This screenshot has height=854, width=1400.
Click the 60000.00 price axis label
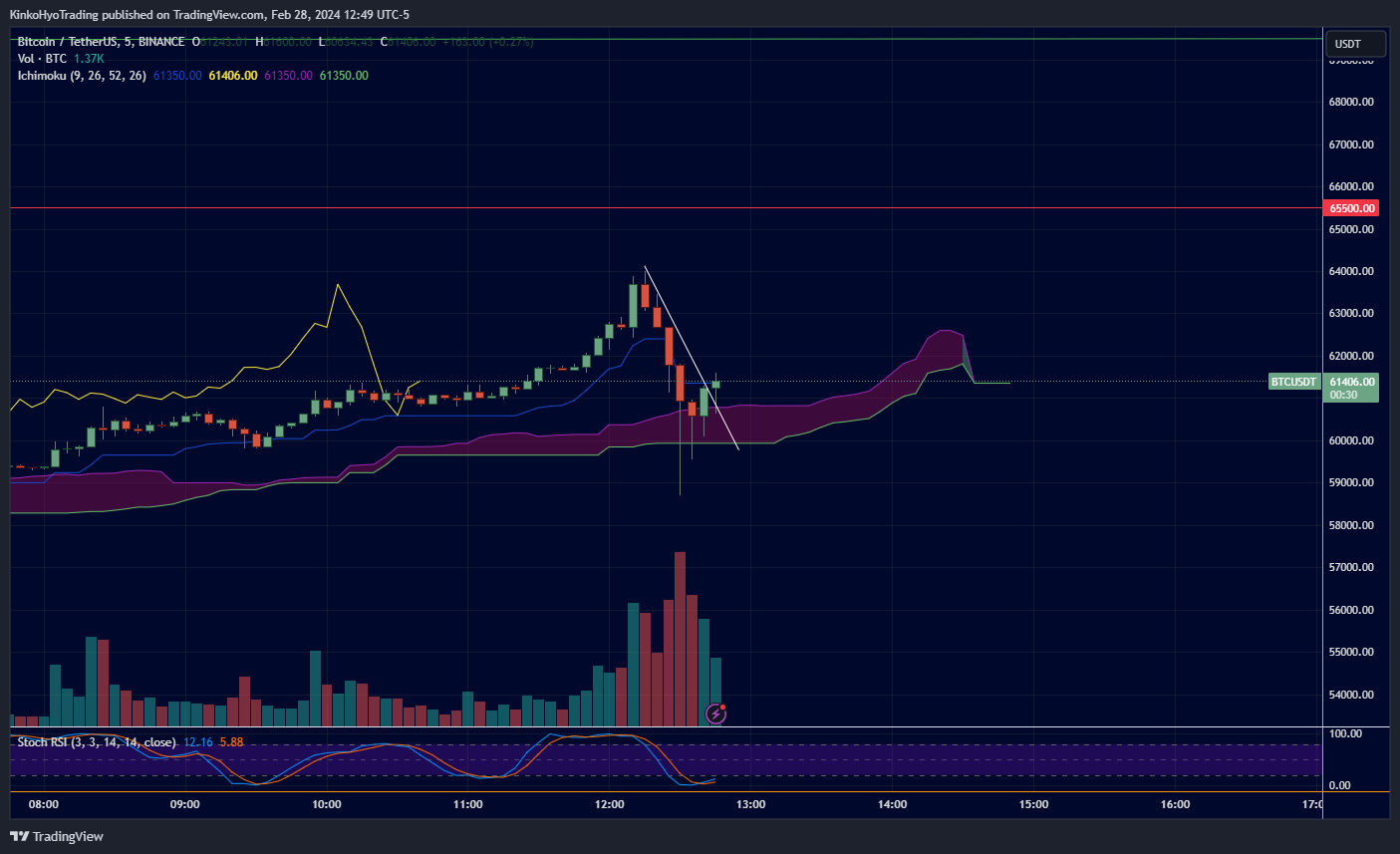click(1352, 440)
